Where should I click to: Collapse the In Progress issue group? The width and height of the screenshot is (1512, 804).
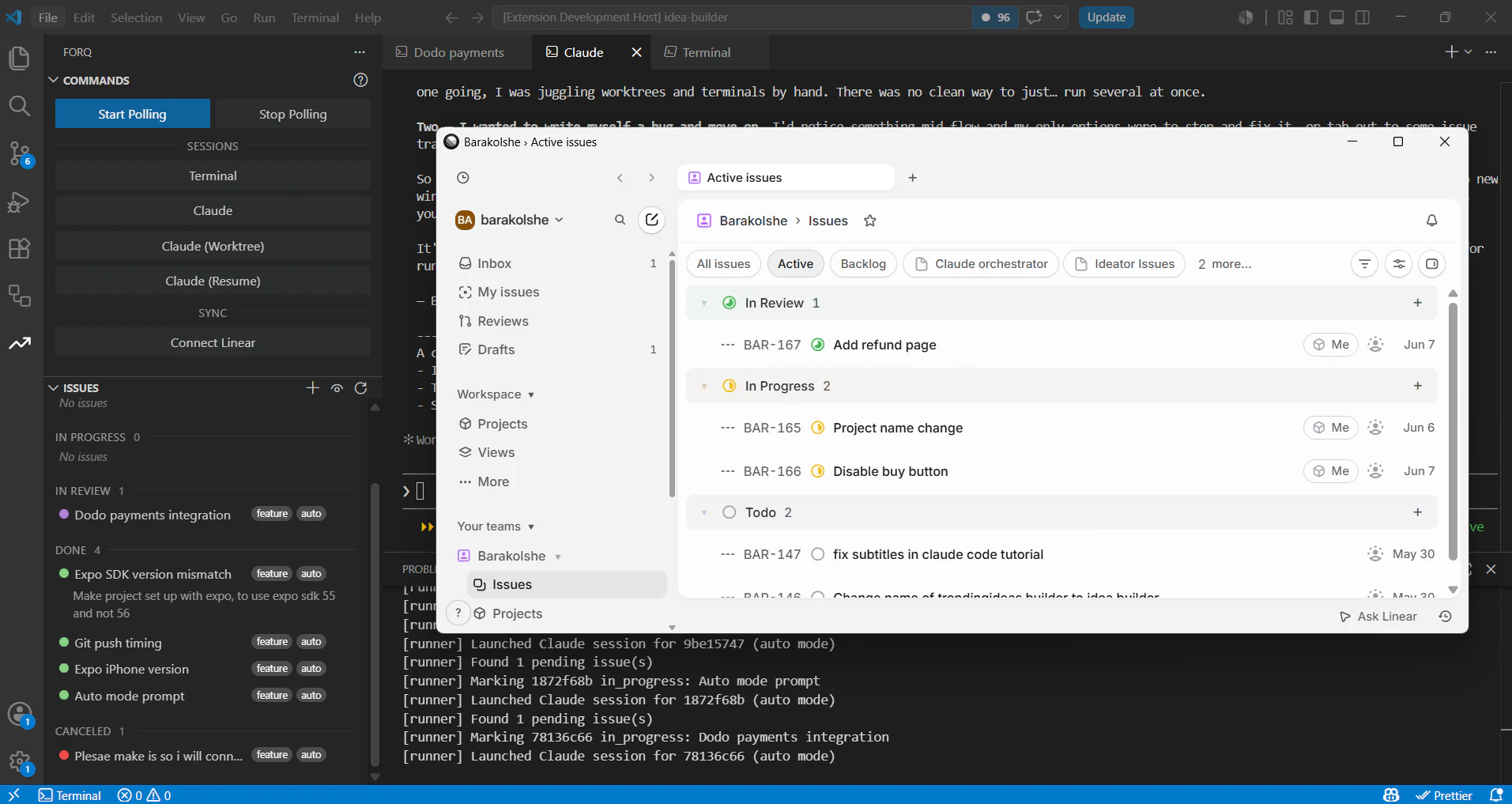704,386
